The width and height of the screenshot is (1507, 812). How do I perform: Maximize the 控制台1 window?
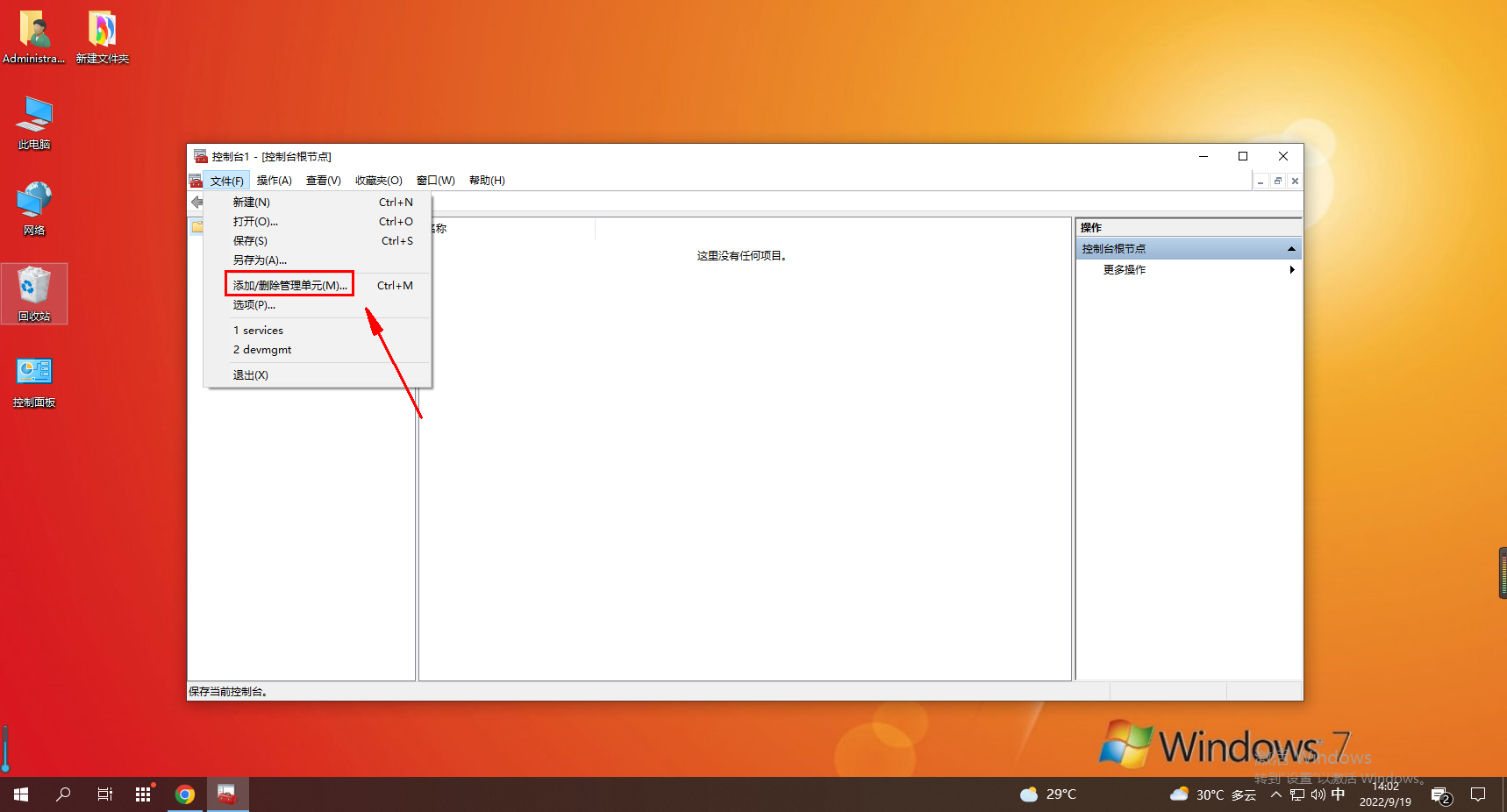click(1243, 156)
